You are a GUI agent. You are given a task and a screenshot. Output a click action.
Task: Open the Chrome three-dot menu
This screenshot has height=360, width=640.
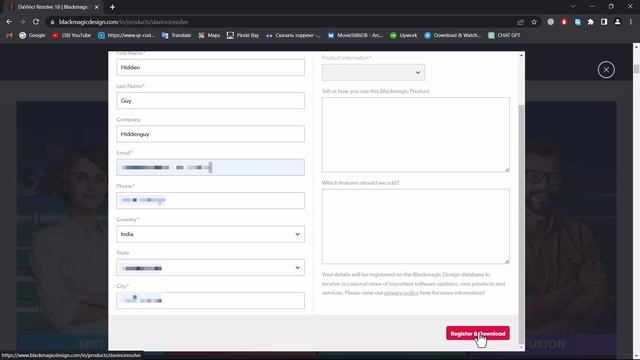click(631, 22)
